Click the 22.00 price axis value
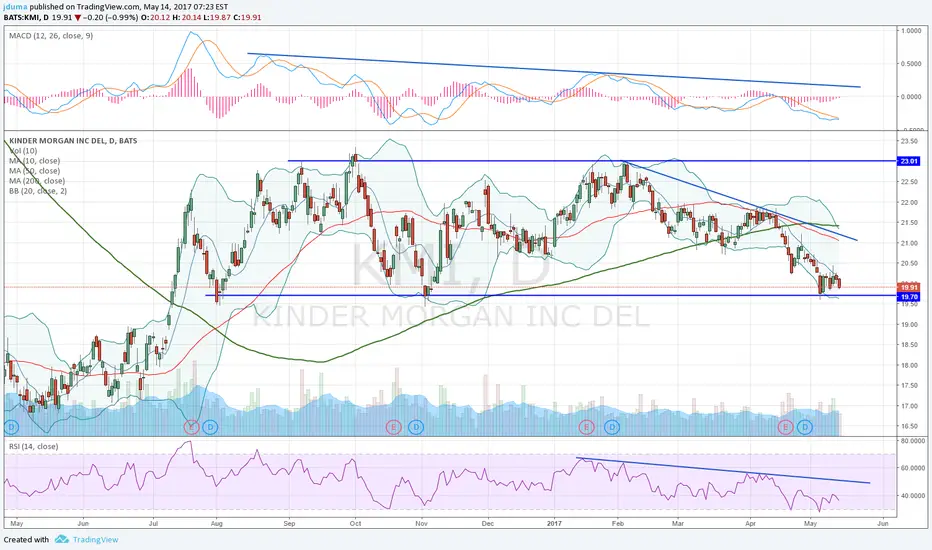 click(909, 203)
